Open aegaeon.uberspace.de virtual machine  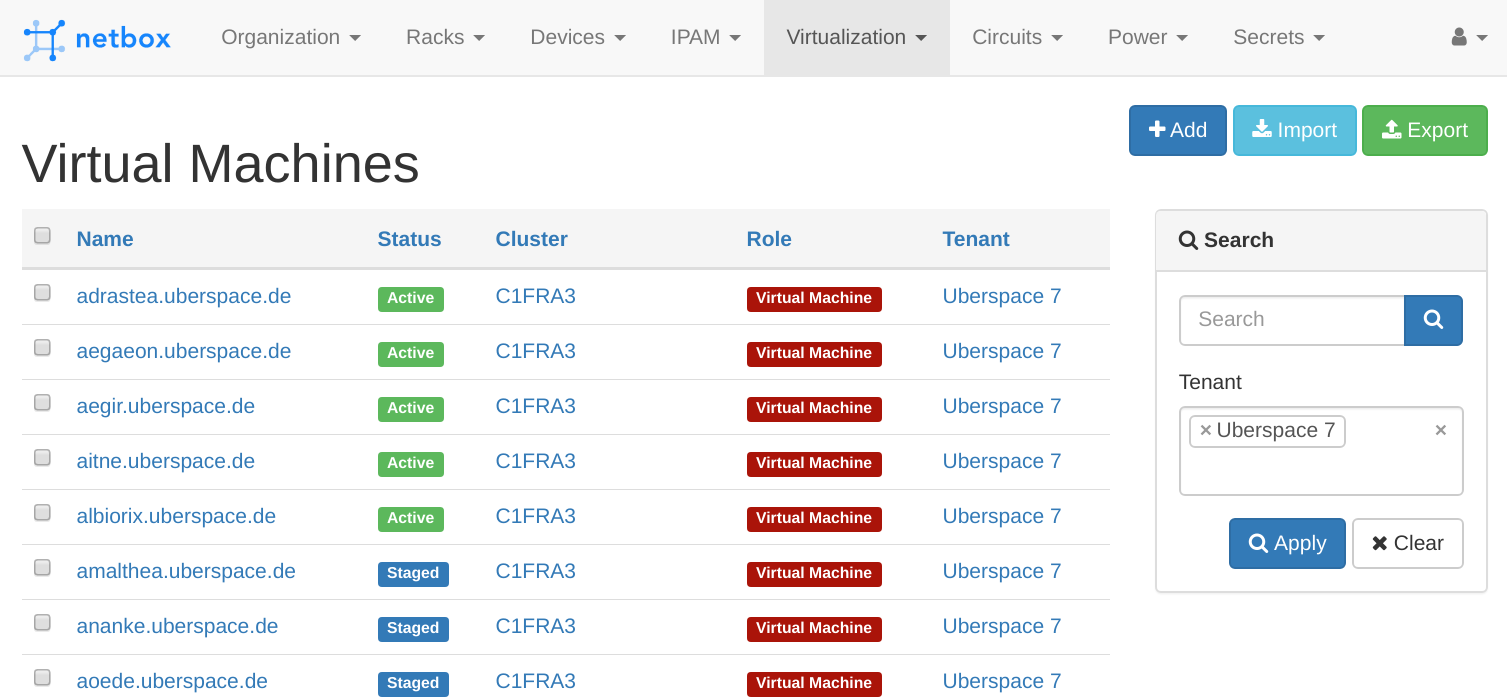184,351
